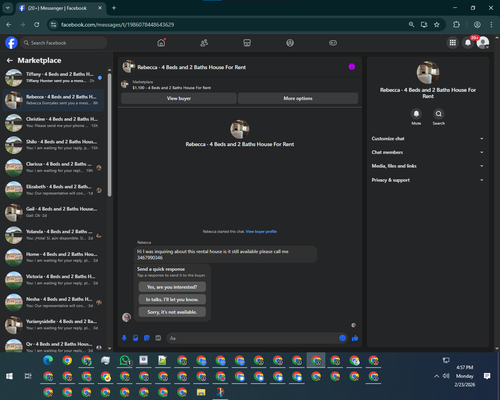Select the Messenger Facebook browser tab
This screenshot has width=500, height=400.
61,8
